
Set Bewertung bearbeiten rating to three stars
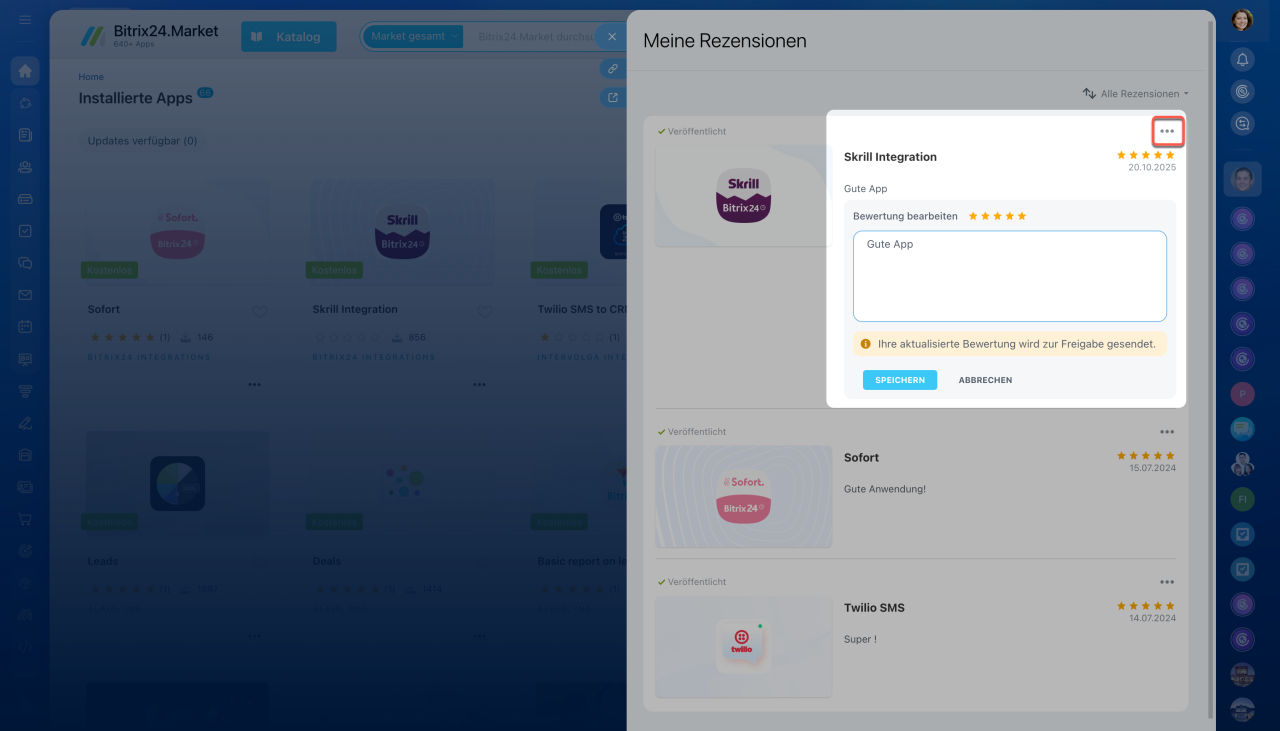pyautogui.click(x=997, y=216)
